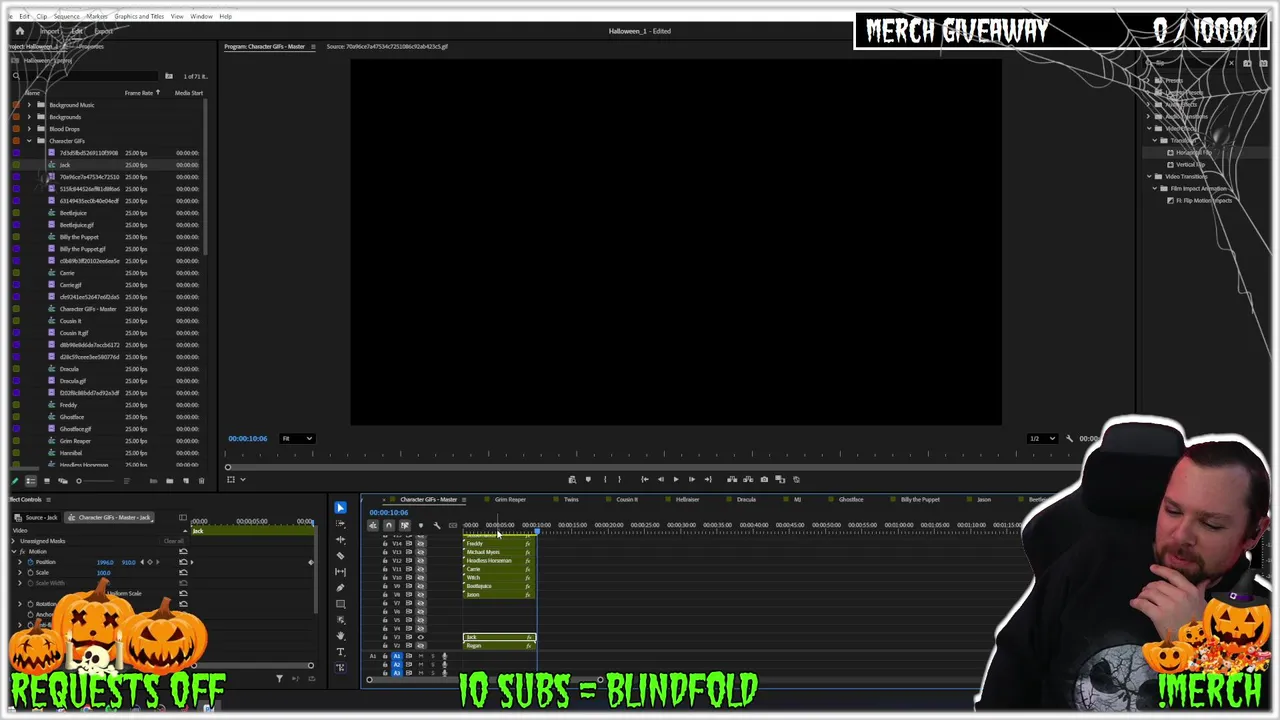The image size is (1280, 720).
Task: Open the Sequence menu
Action: click(x=66, y=16)
